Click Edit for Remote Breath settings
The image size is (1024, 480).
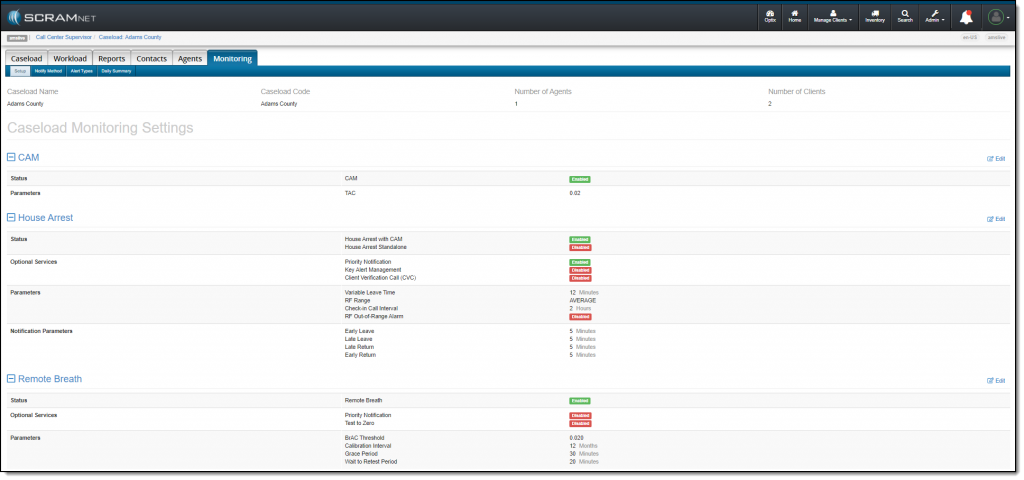pyautogui.click(x=995, y=380)
